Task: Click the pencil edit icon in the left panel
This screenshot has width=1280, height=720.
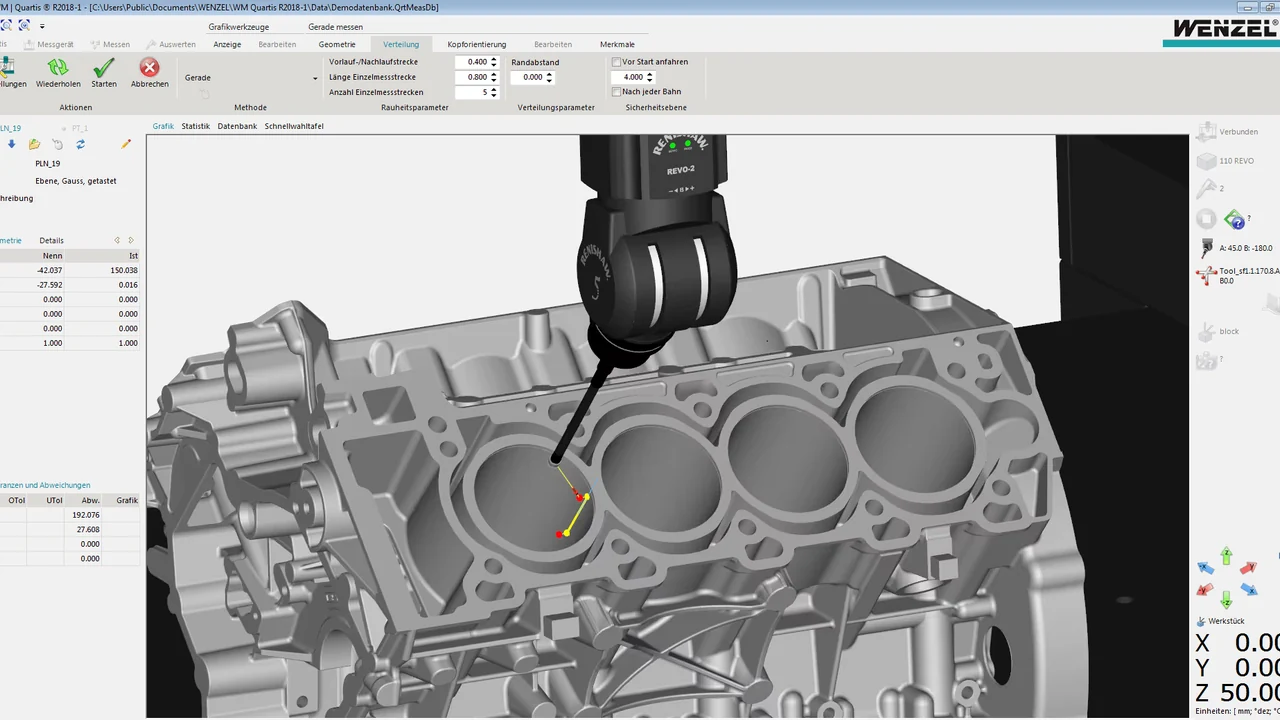Action: point(126,145)
